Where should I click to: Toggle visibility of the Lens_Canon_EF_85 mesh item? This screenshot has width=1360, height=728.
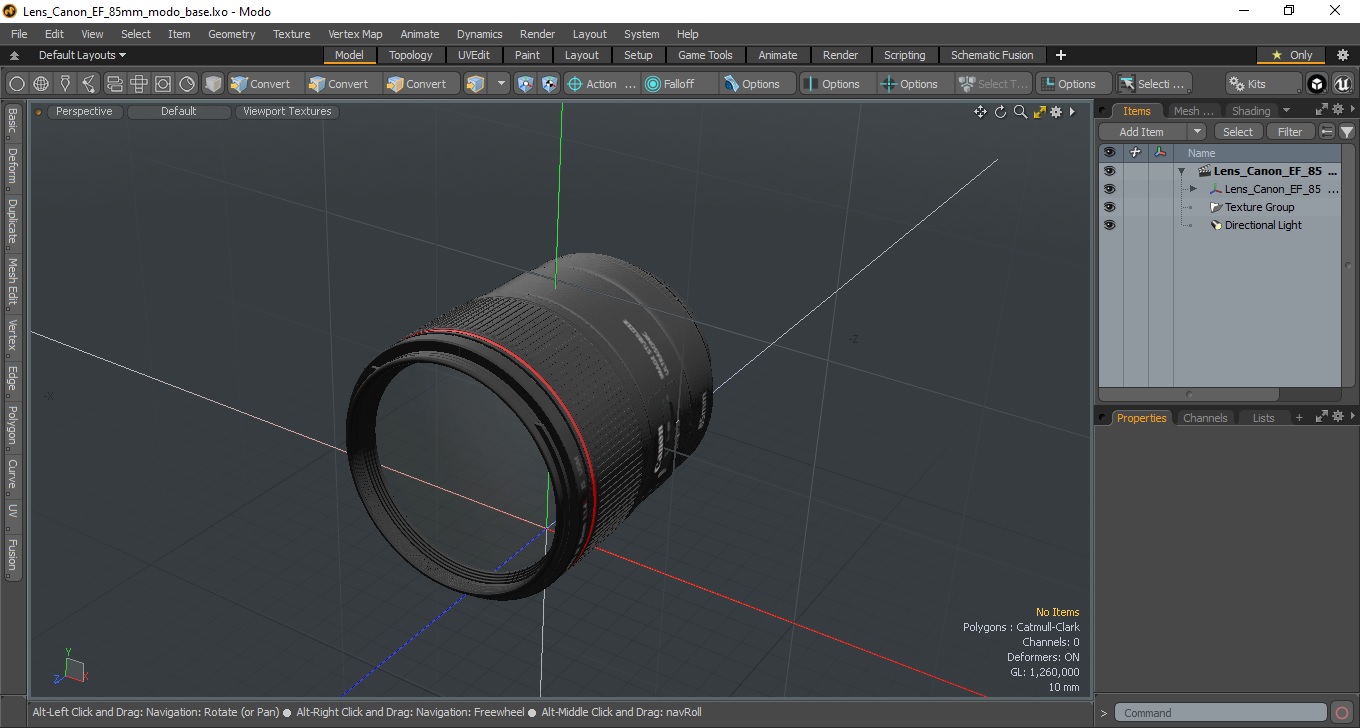(1109, 189)
